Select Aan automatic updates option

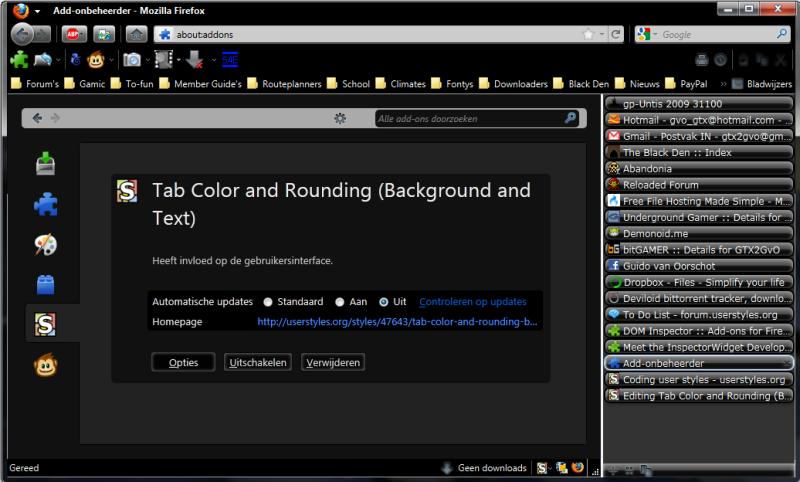click(x=340, y=302)
